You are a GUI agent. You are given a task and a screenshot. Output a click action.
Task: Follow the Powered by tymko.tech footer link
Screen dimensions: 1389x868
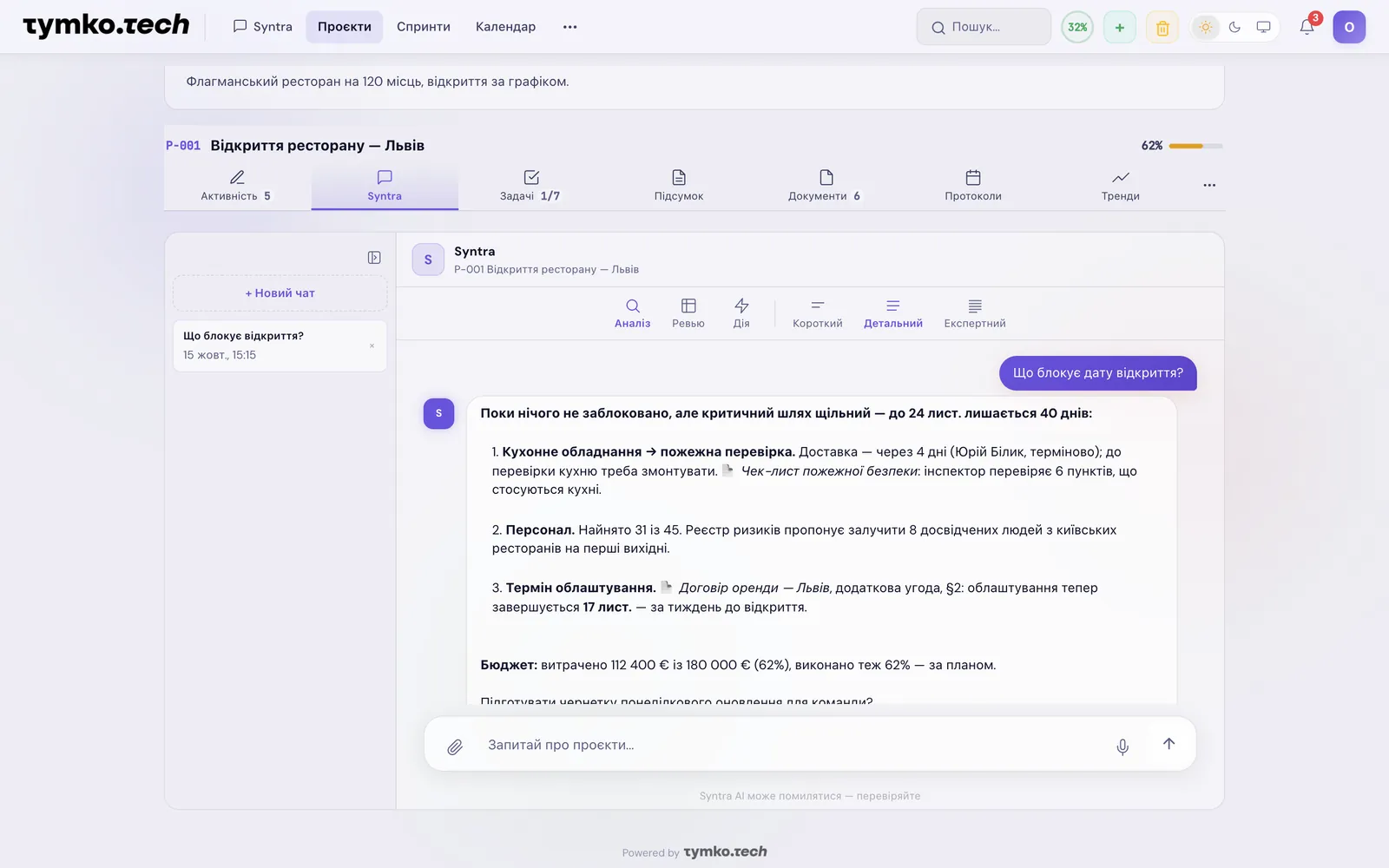click(694, 852)
